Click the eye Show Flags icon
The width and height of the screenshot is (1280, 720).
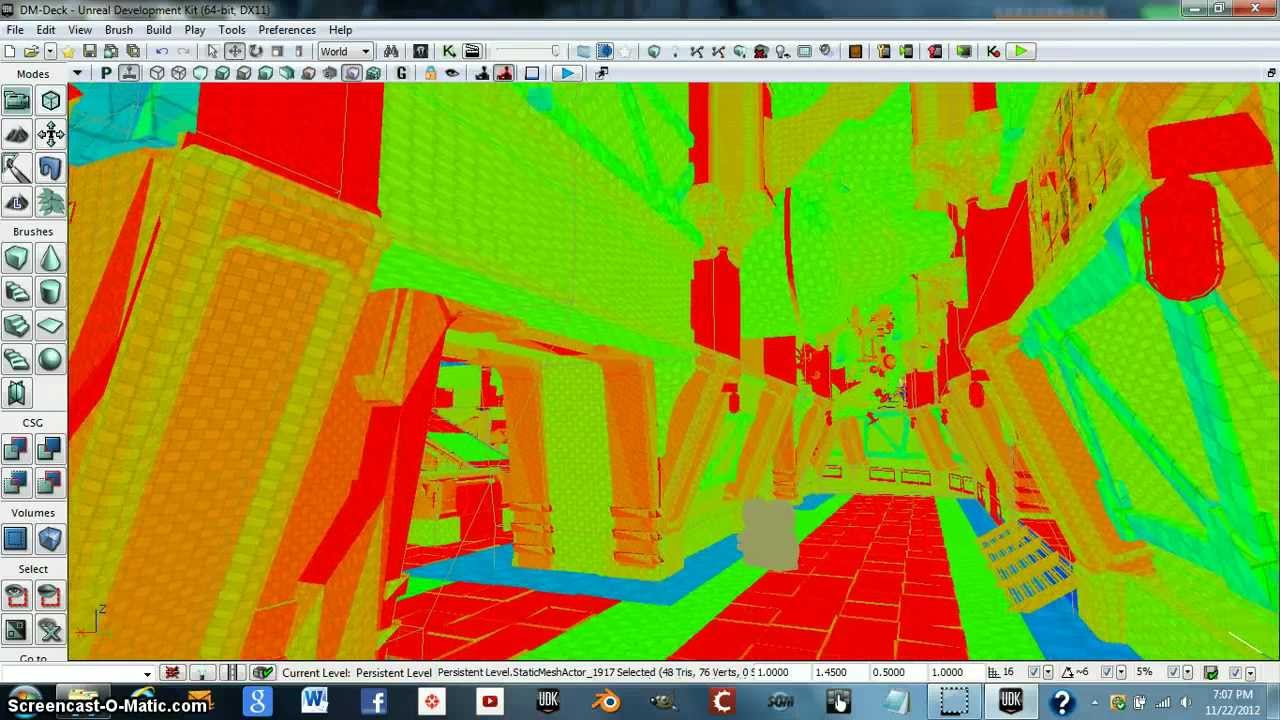point(452,73)
